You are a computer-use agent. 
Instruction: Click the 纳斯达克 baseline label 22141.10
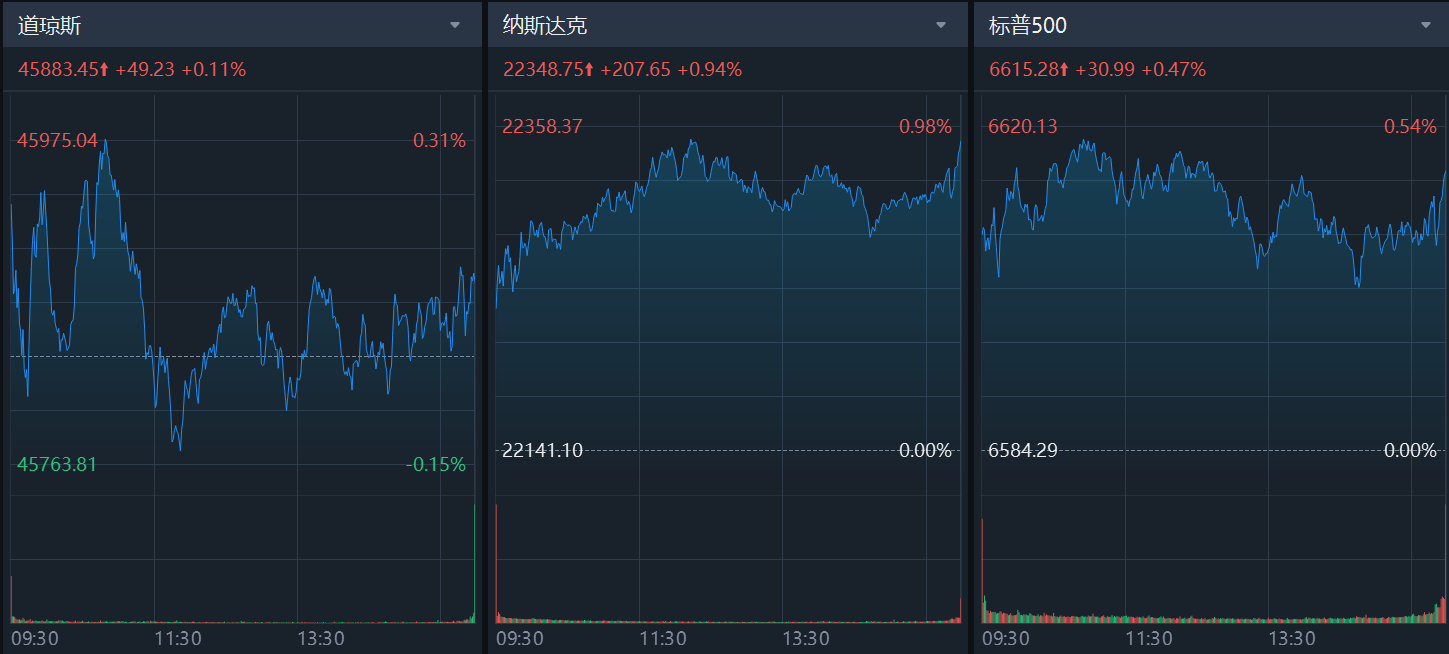542,451
